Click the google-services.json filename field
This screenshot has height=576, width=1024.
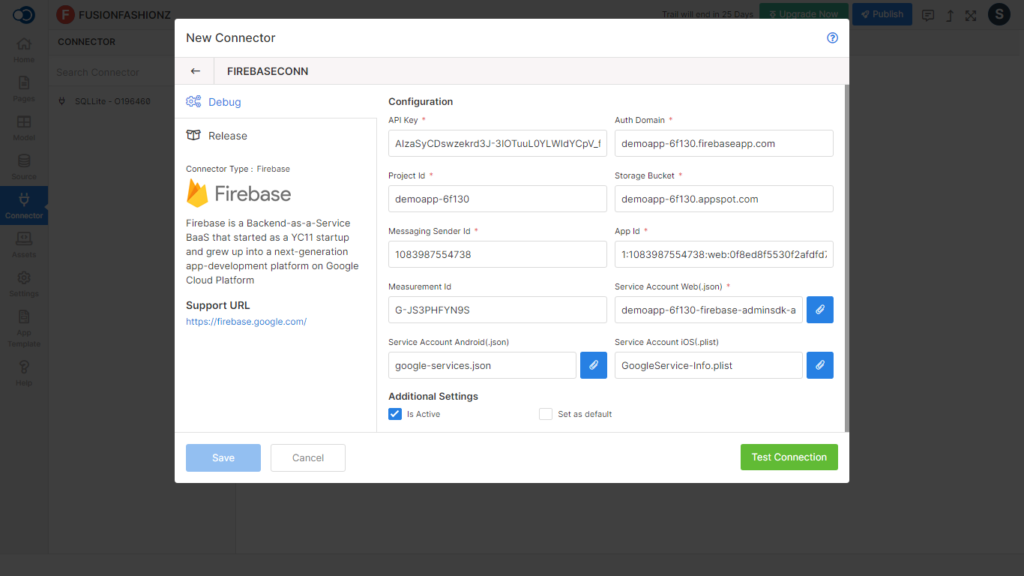point(482,365)
